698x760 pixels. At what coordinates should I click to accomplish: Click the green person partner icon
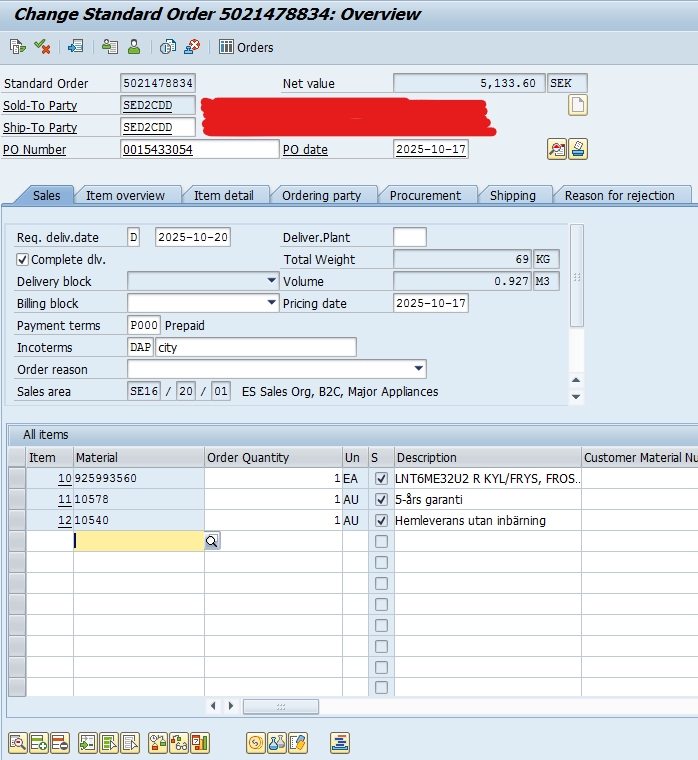(134, 47)
